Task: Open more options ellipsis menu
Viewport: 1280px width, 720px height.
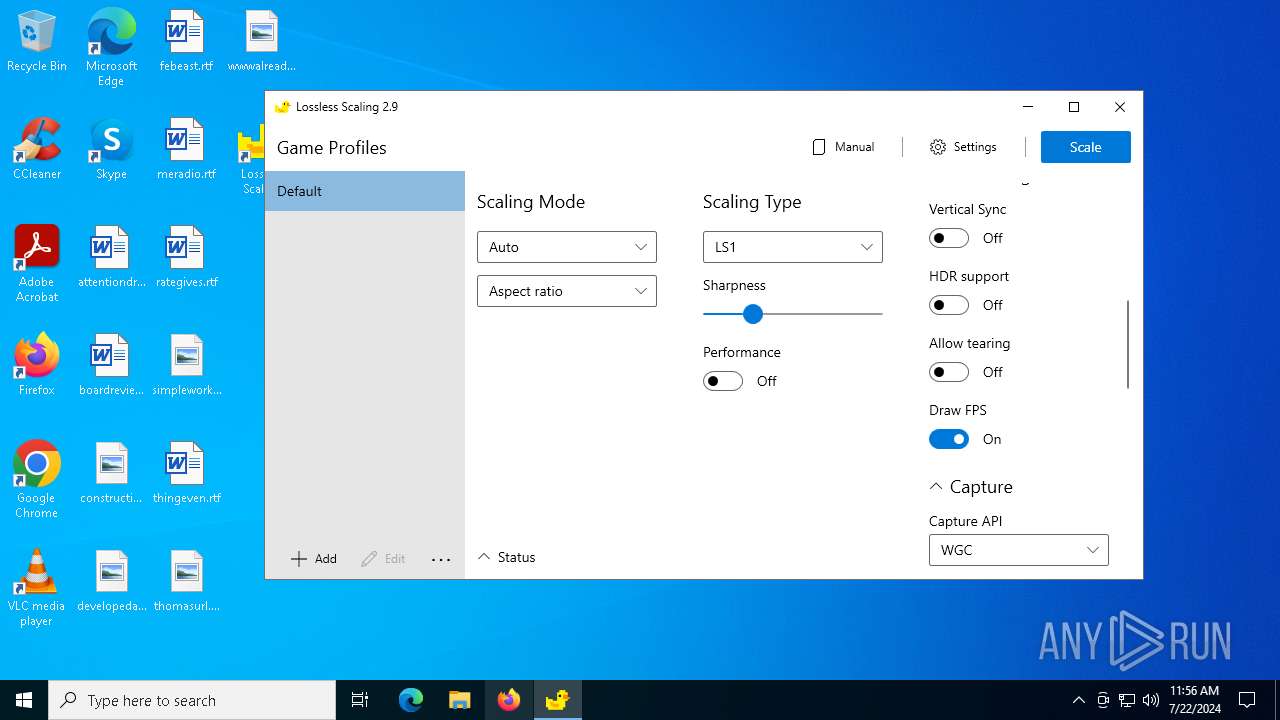Action: click(441, 560)
